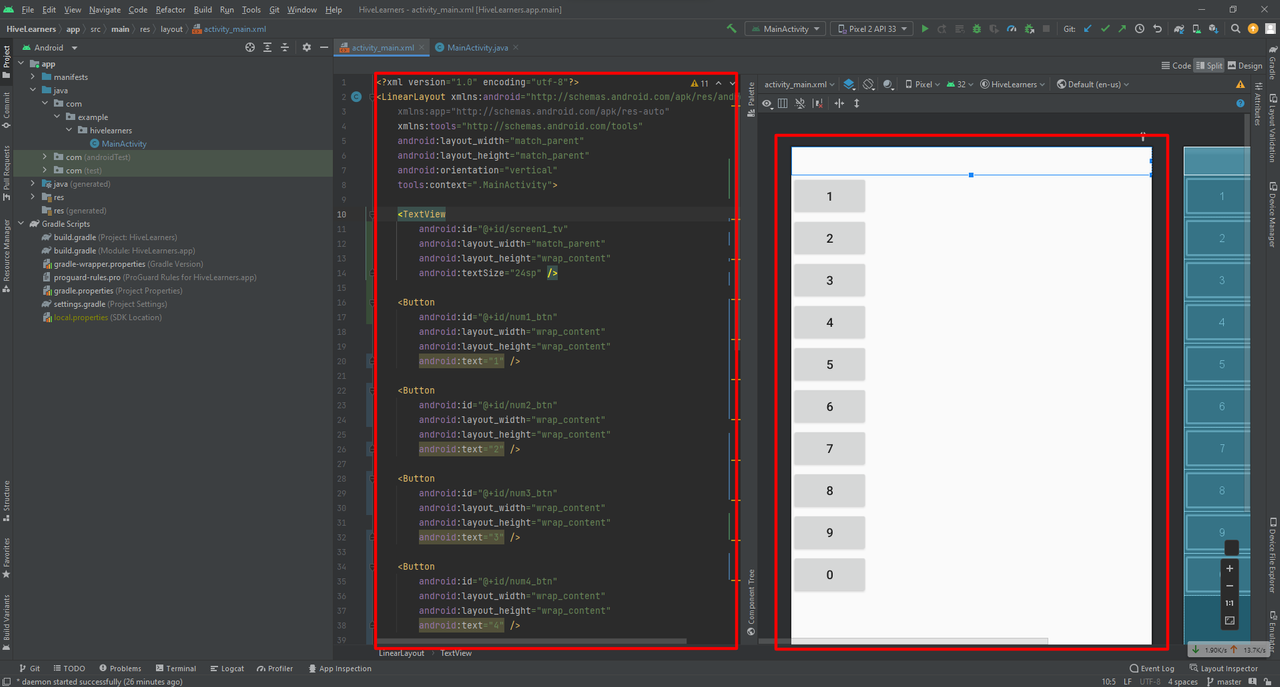Image resolution: width=1280 pixels, height=687 pixels.
Task: Click Git rollback undo arrow icon
Action: [x=1159, y=29]
